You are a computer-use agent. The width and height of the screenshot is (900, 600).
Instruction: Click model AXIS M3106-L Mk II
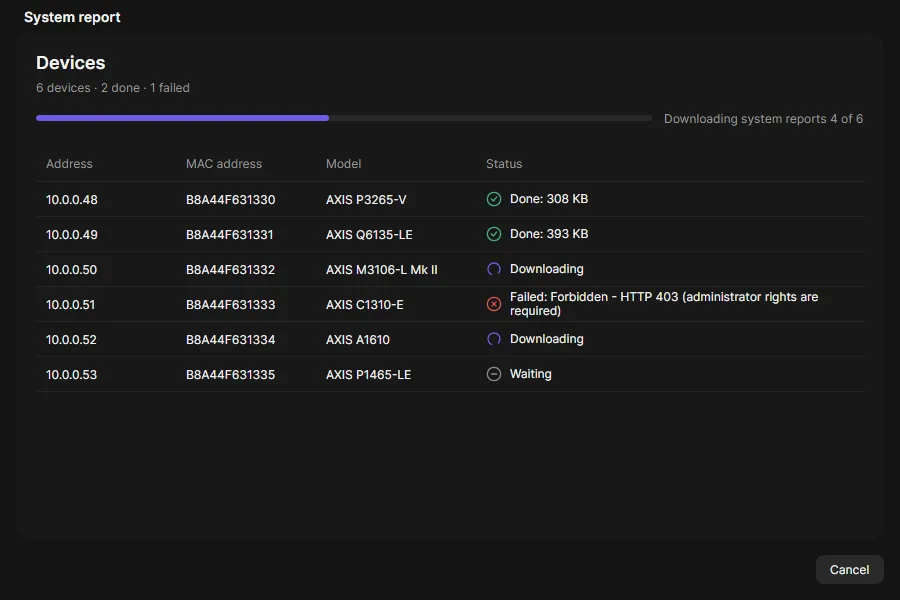click(382, 270)
